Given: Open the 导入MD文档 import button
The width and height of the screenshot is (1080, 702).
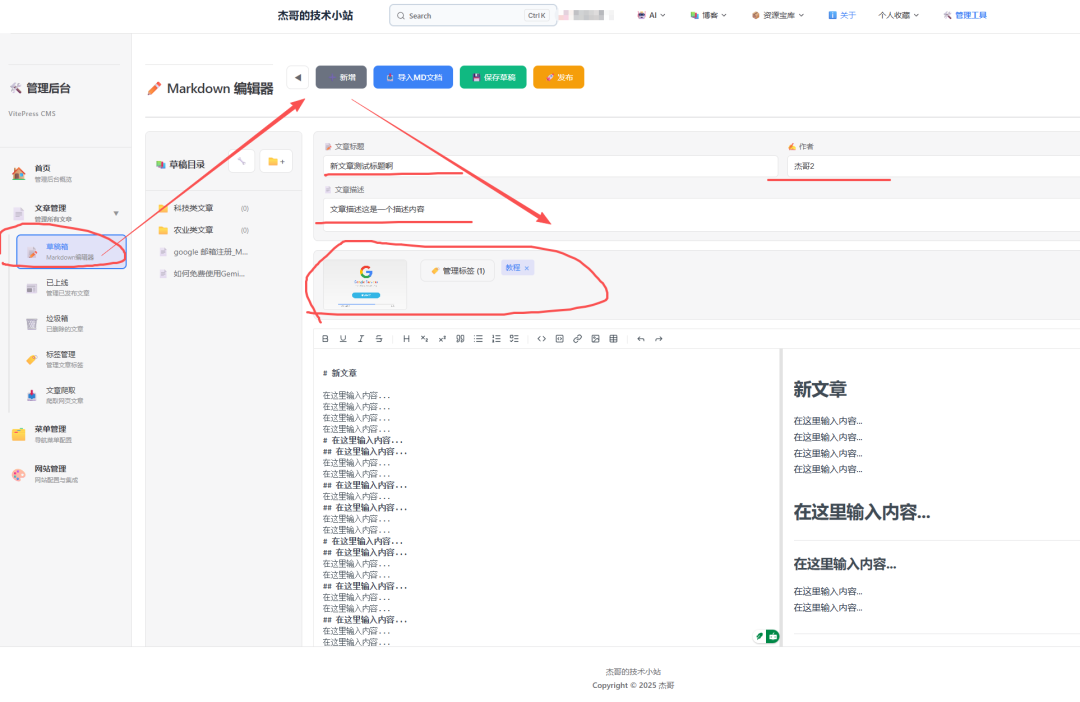Looking at the screenshot, I should tap(412, 76).
